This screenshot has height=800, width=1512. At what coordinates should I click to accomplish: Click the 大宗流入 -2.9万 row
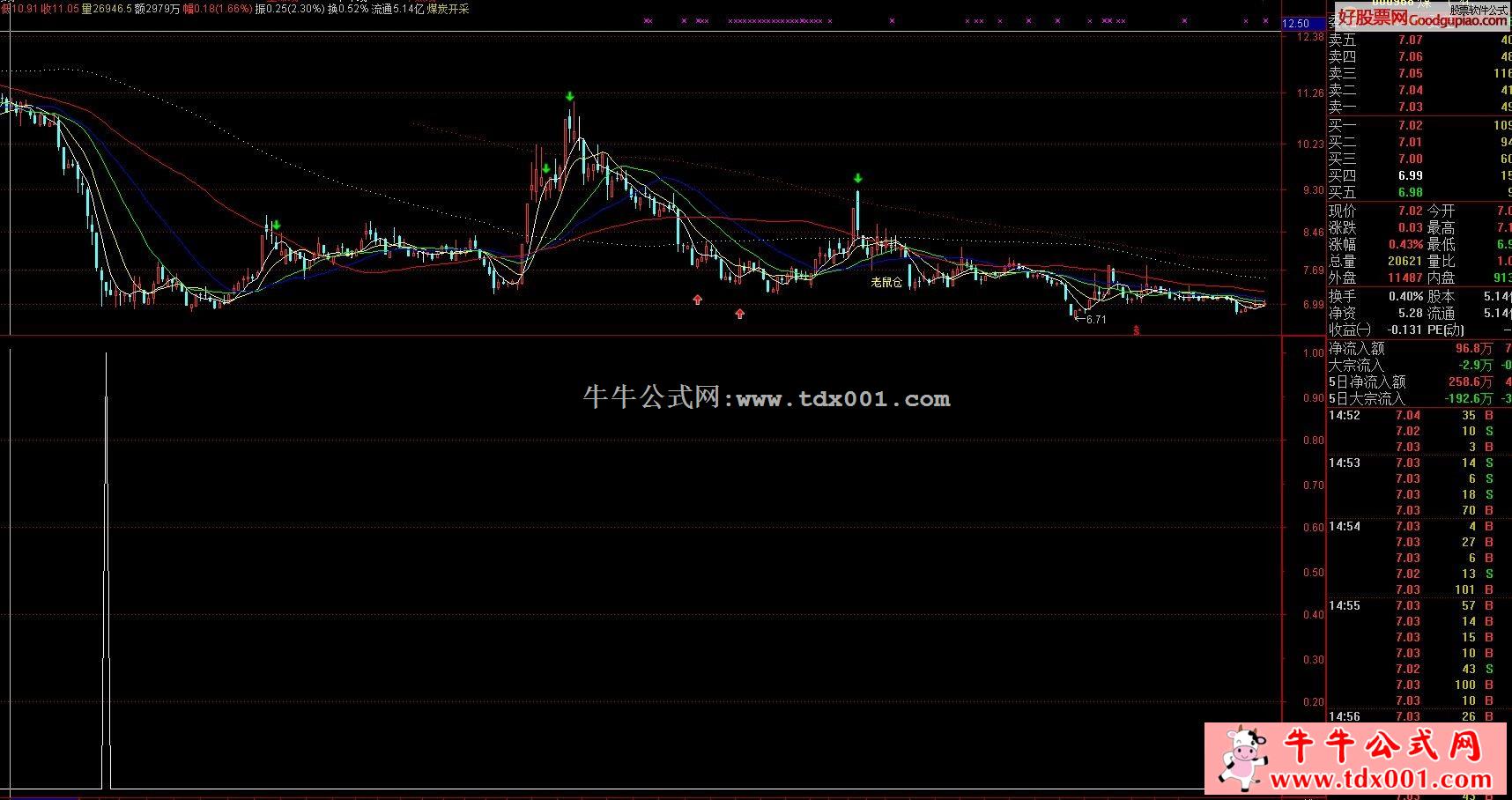[x=1419, y=366]
